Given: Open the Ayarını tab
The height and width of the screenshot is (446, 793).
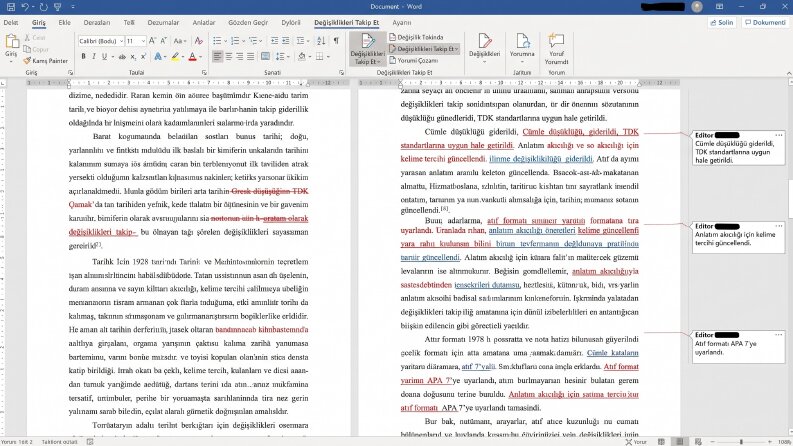Looking at the screenshot, I should pyautogui.click(x=402, y=23).
